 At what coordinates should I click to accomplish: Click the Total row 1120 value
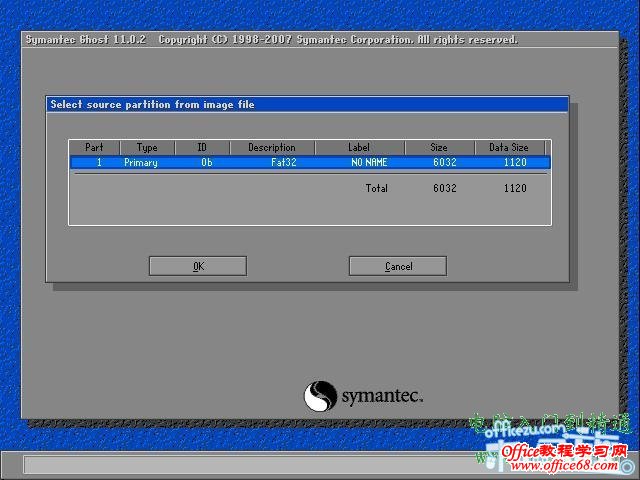[x=515, y=188]
